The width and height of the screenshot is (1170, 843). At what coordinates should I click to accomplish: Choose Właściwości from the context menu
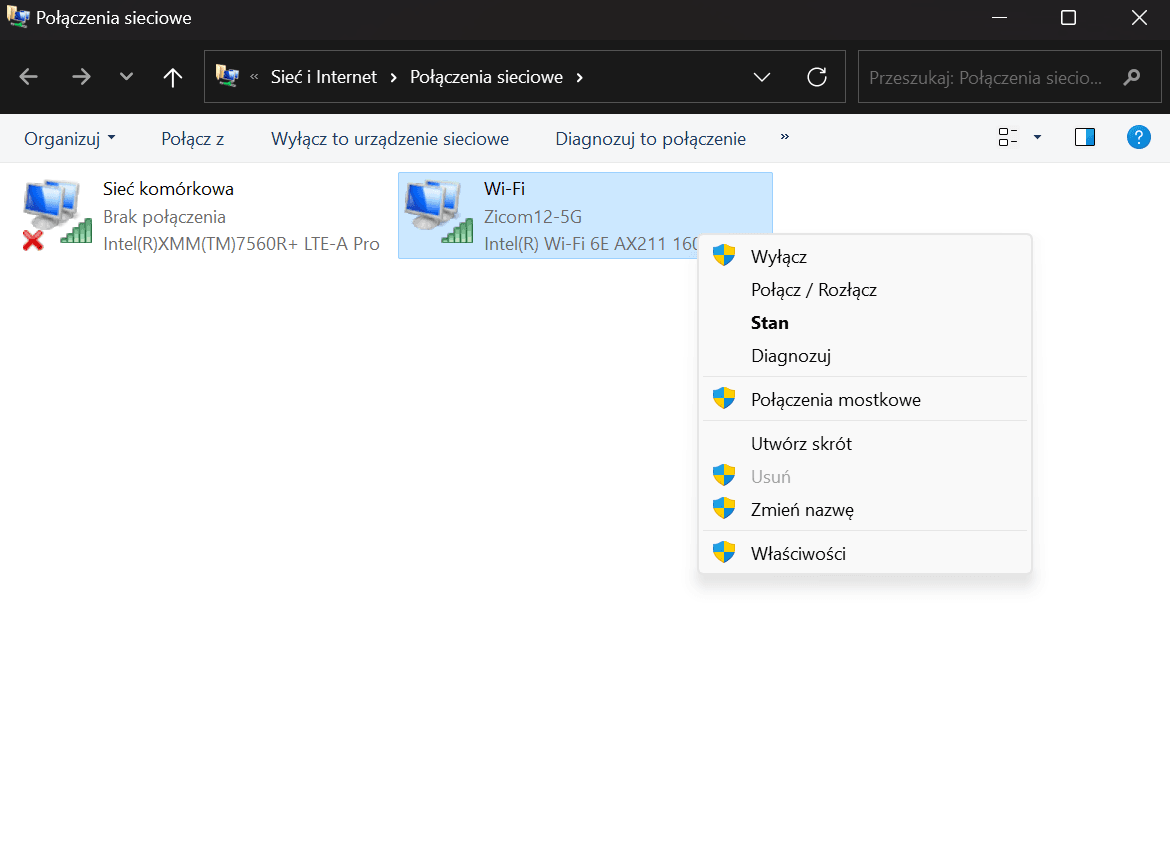click(x=798, y=553)
